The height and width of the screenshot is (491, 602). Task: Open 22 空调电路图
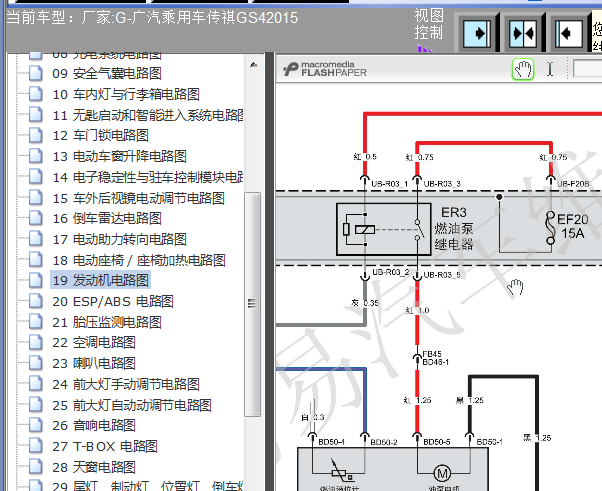(94, 342)
